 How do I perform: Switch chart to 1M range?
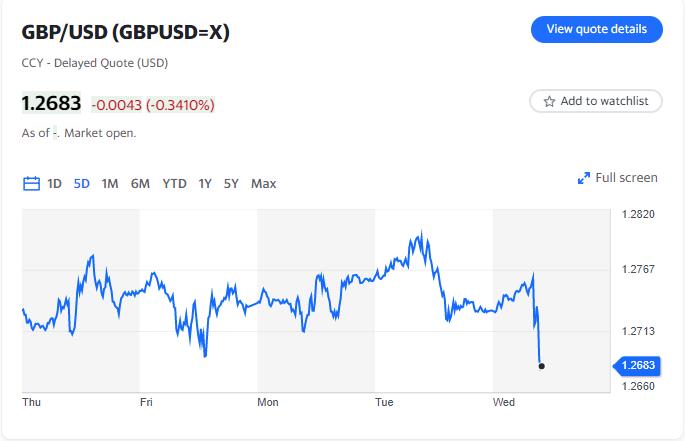tap(110, 183)
